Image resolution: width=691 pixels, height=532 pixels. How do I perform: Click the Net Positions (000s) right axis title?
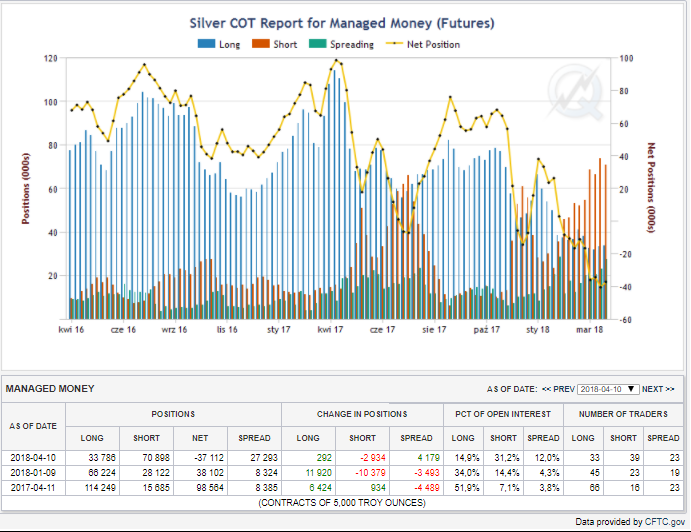(651, 188)
